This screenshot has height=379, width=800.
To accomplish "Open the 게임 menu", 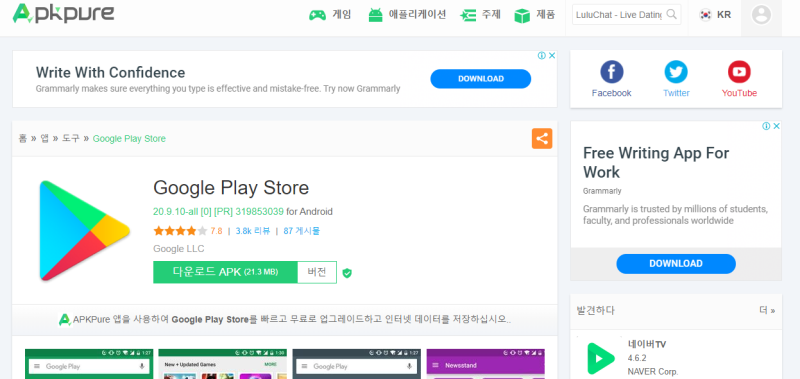I will point(342,15).
